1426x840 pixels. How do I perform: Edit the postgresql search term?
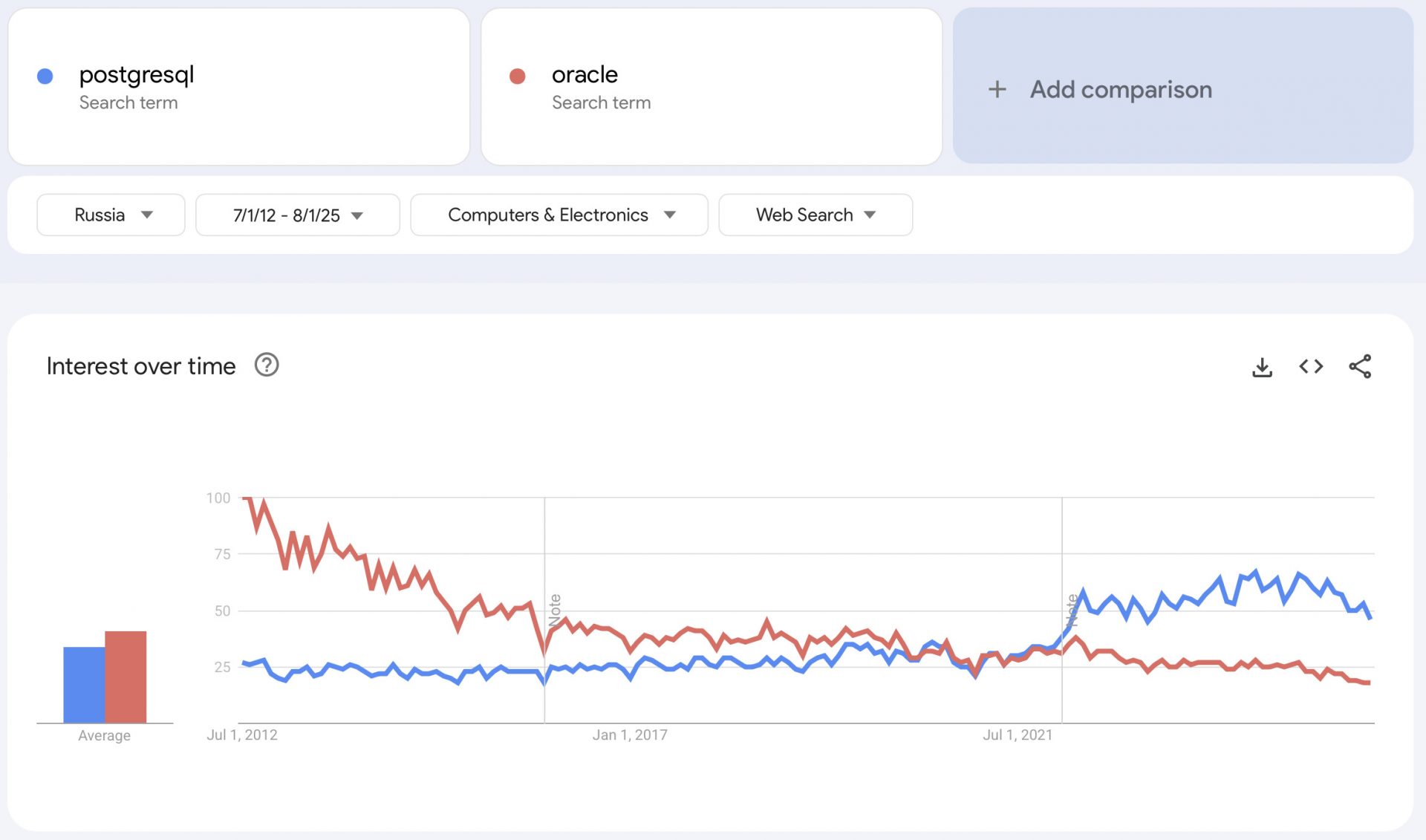137,75
